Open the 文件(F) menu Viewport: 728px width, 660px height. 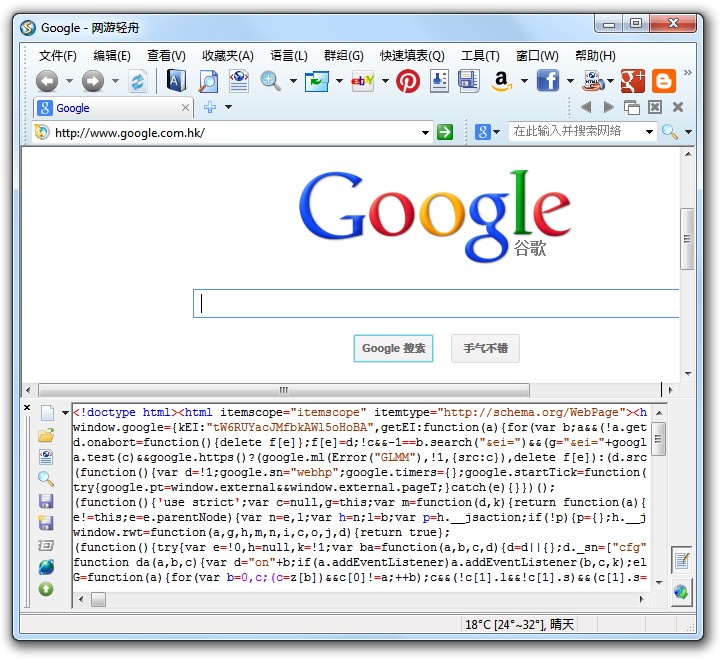click(x=58, y=56)
